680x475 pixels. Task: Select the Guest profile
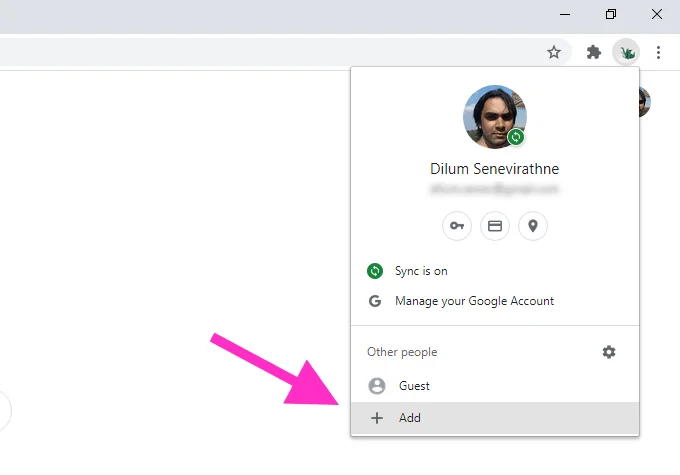[414, 385]
